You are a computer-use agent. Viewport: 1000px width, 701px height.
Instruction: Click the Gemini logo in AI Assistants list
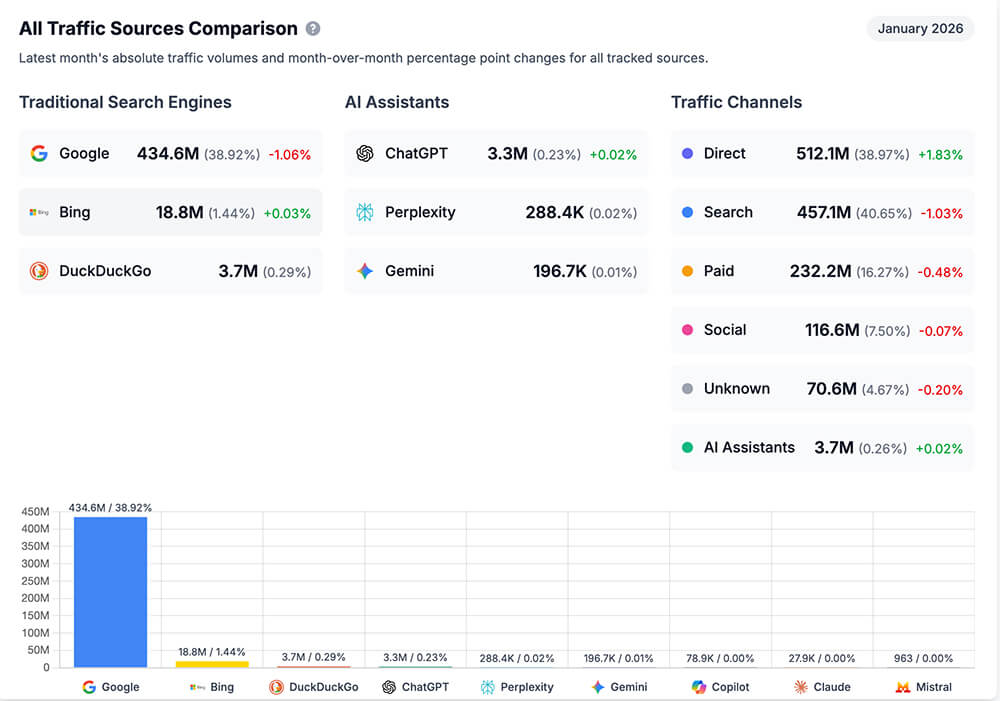(365, 271)
